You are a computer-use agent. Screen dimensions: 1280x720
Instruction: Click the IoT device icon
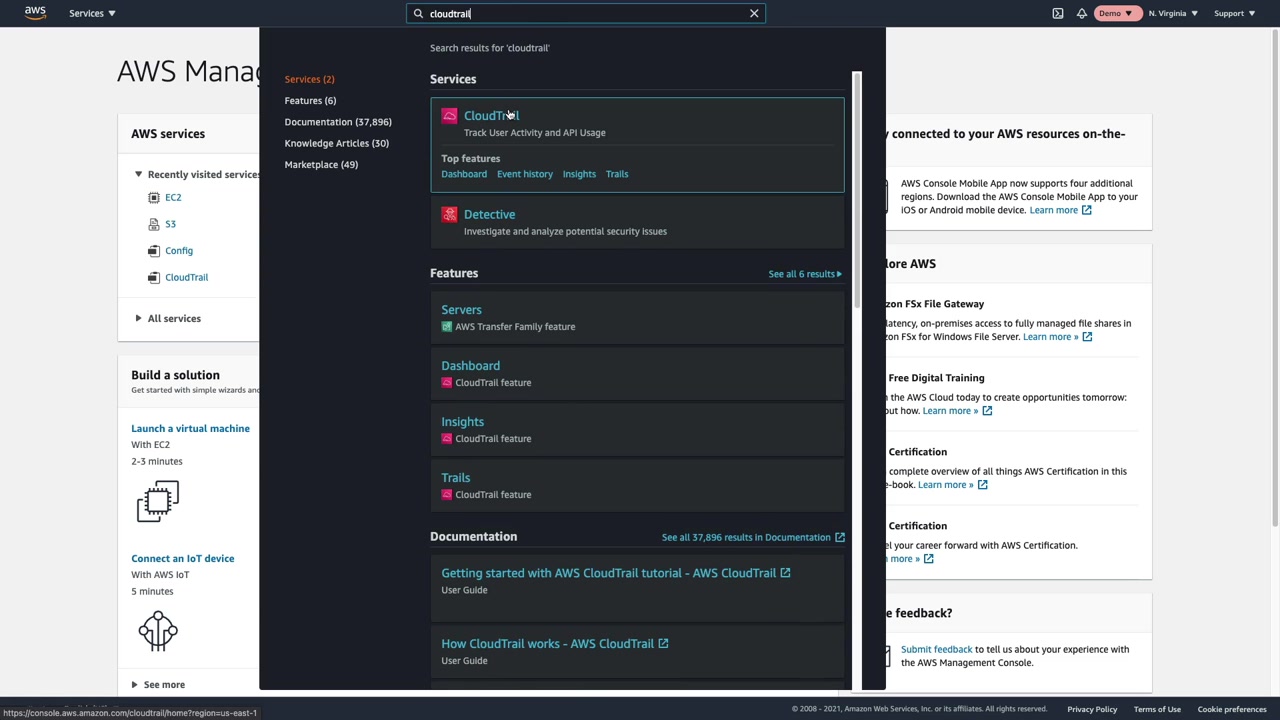click(158, 631)
